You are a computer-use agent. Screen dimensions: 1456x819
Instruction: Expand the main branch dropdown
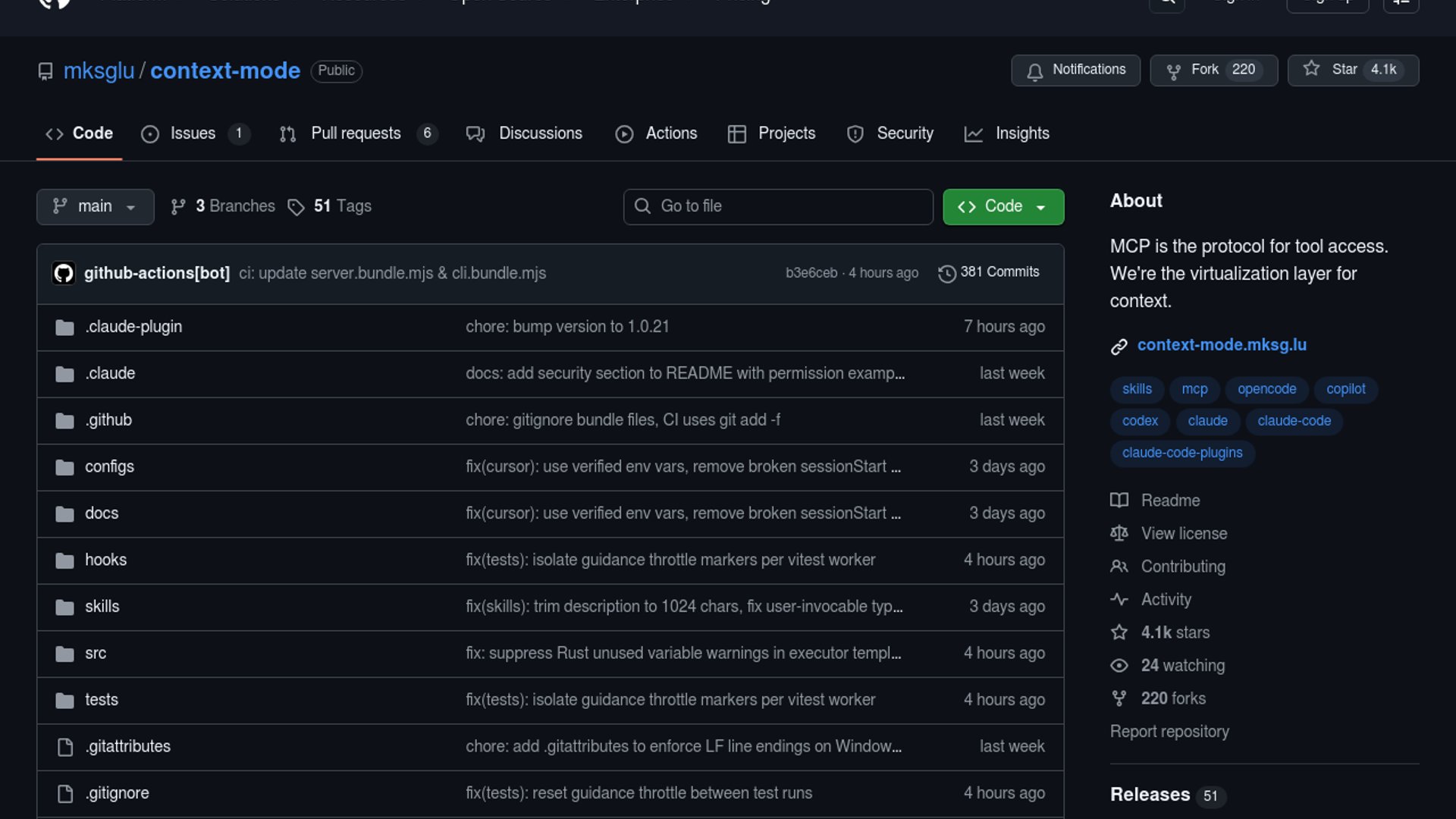point(95,207)
